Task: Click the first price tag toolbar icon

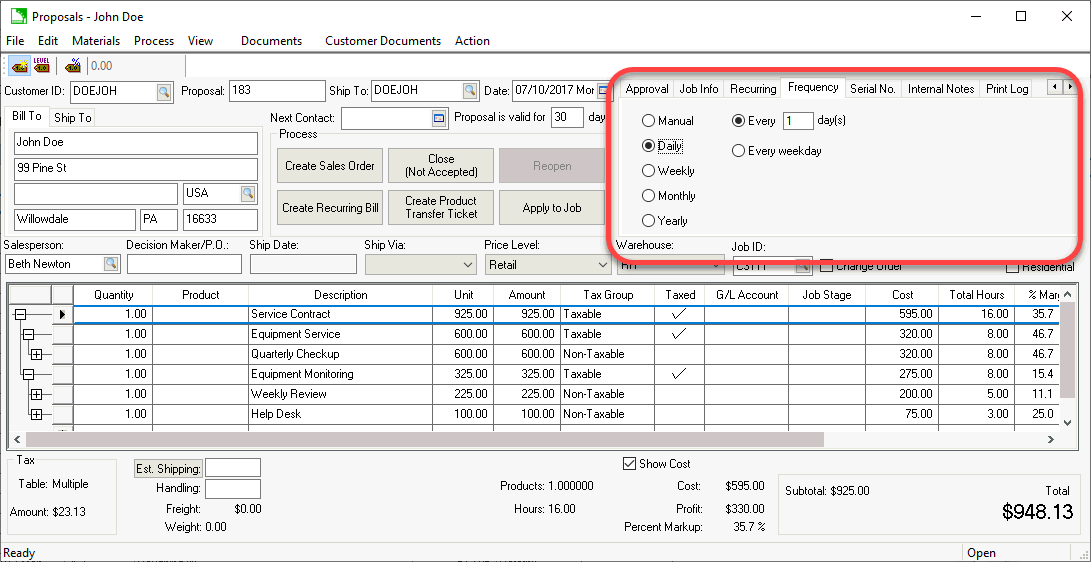Action: pyautogui.click(x=18, y=66)
